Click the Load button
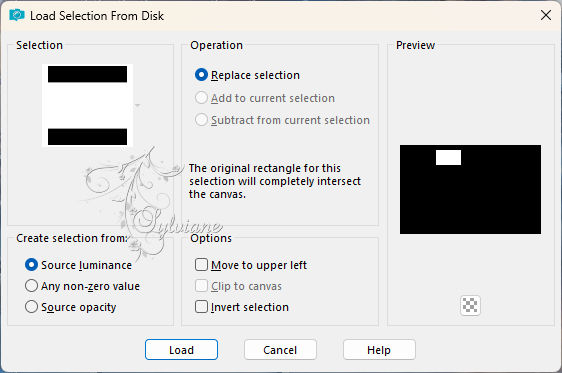The image size is (562, 373). (181, 350)
